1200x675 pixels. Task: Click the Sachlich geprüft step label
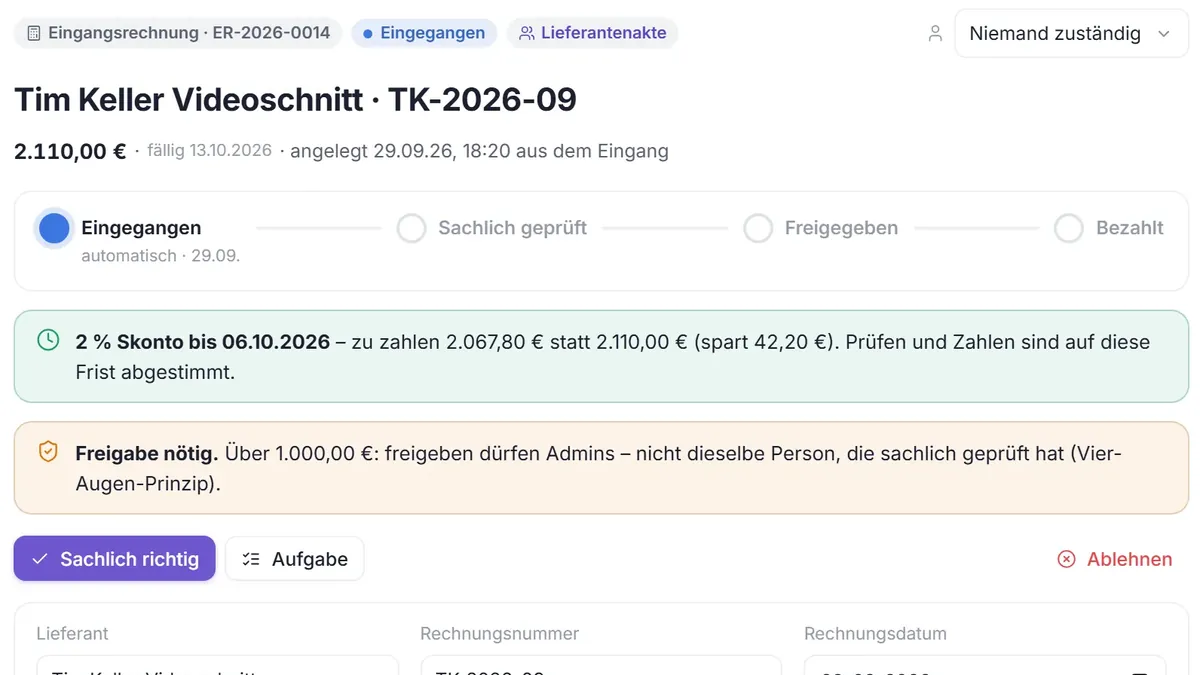[513, 228]
